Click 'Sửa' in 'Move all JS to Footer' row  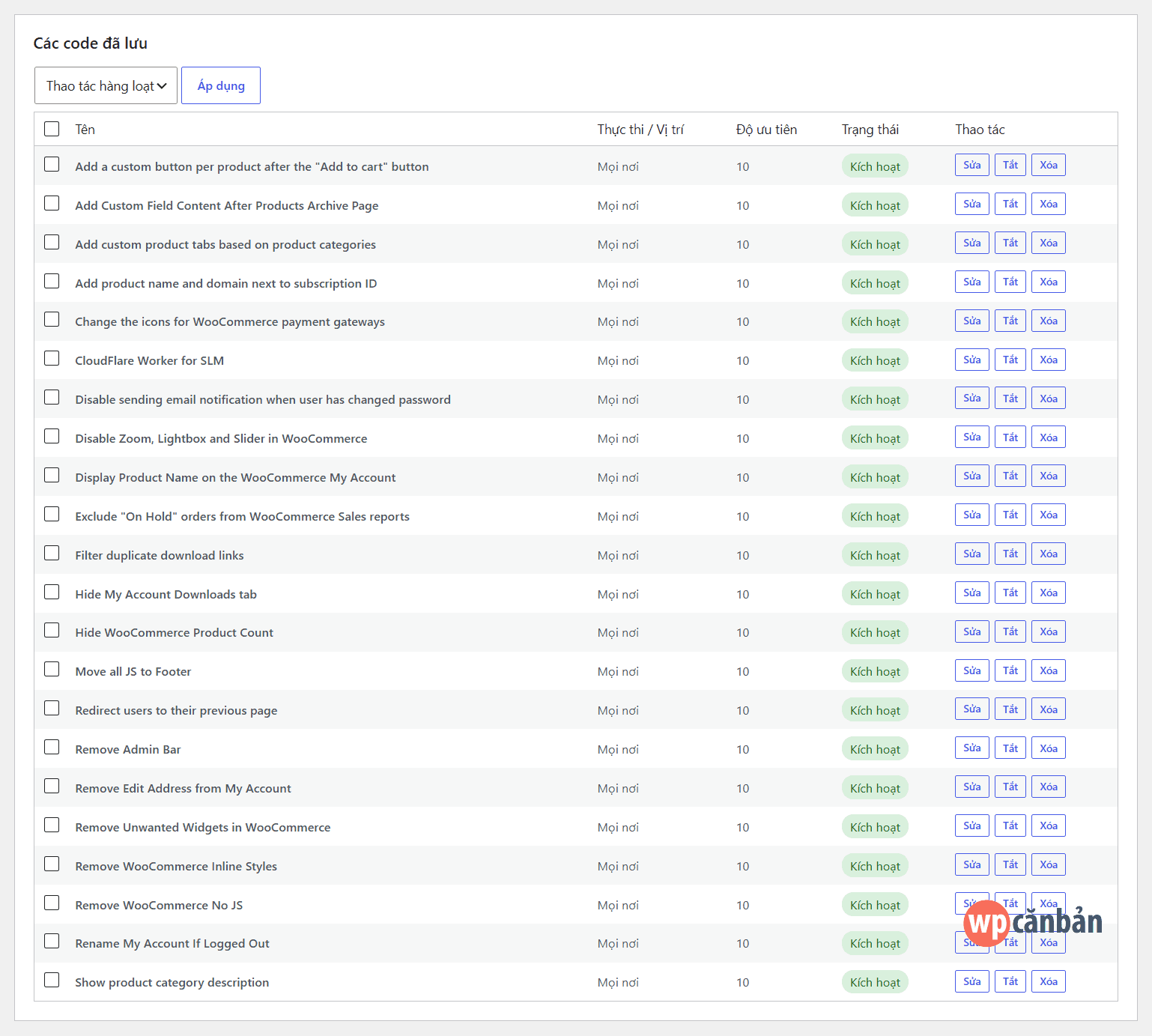coord(972,670)
